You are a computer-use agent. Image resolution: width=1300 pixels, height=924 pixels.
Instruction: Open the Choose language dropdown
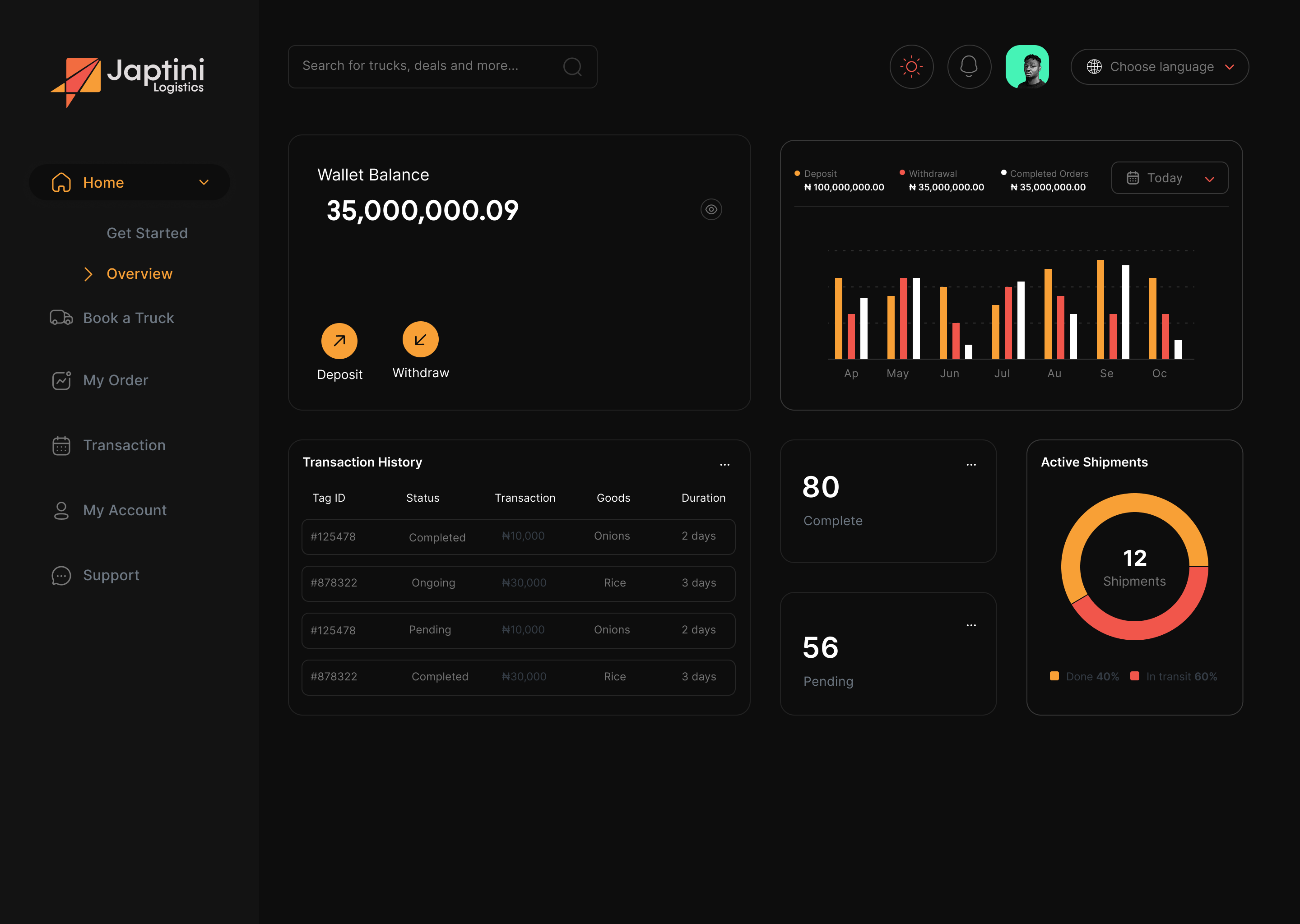(x=1160, y=67)
